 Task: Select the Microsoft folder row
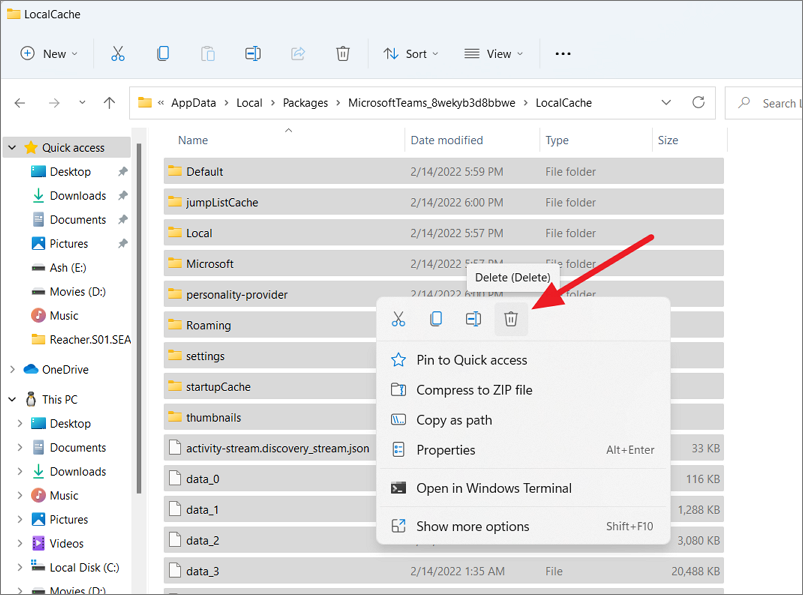443,264
